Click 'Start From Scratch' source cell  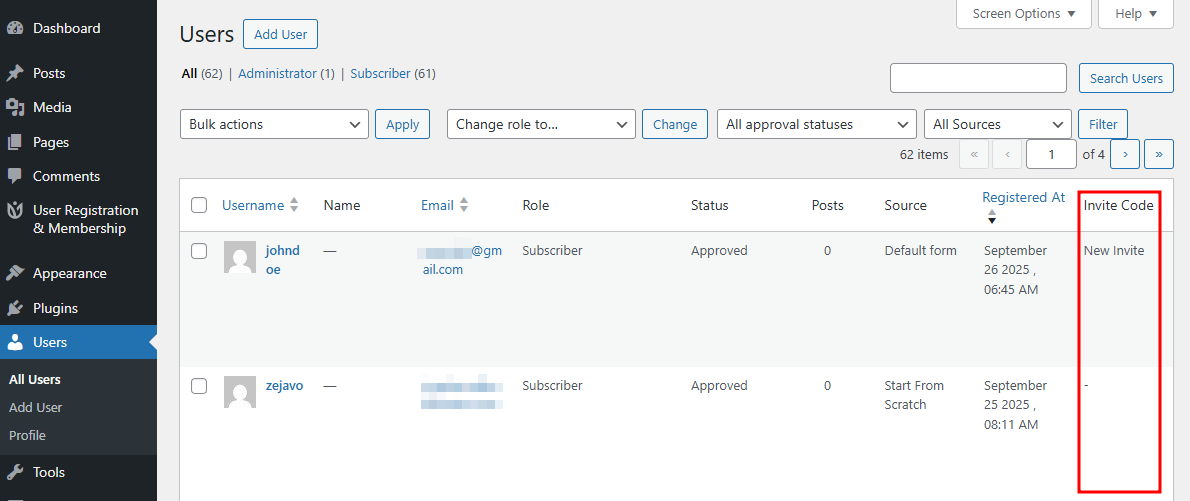click(914, 395)
